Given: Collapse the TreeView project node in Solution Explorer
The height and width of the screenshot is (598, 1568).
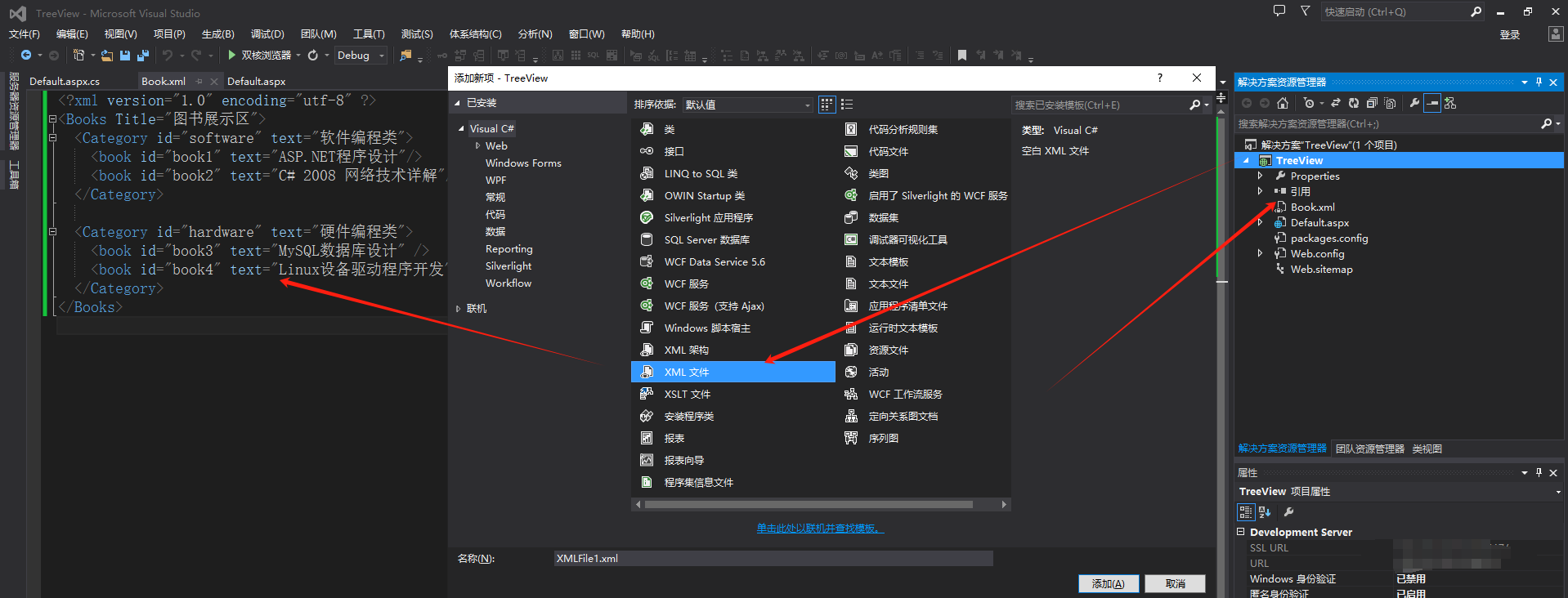Looking at the screenshot, I should (1246, 160).
